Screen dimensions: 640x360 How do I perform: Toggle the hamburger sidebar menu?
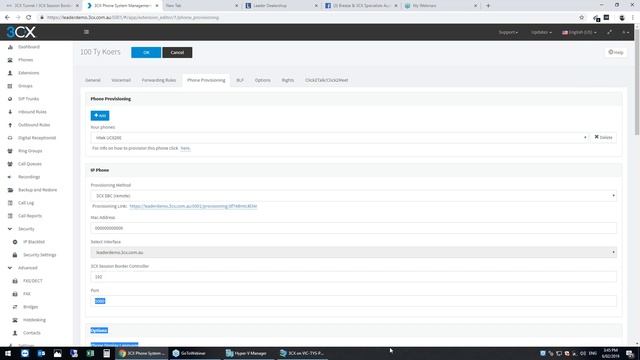pyautogui.click(x=86, y=32)
